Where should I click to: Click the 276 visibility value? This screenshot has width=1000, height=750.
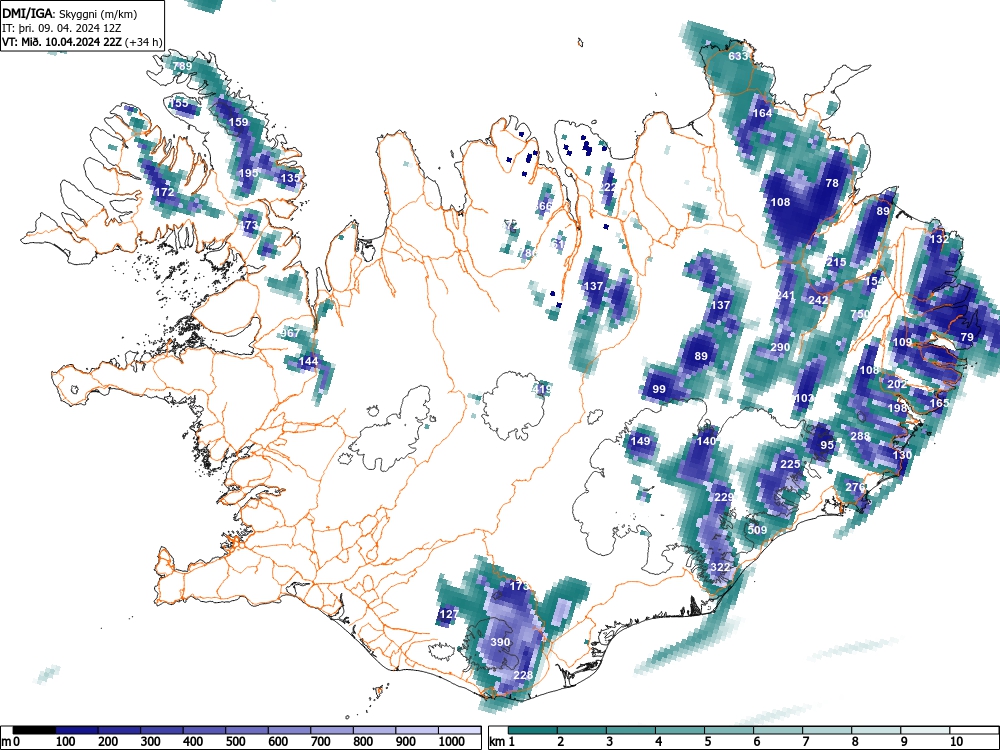pyautogui.click(x=855, y=487)
